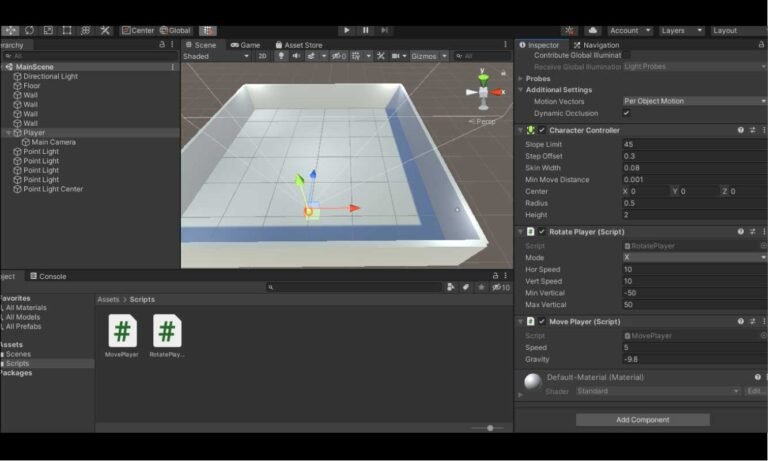Toggle Global handle rotation button
This screenshot has width=768, height=461.
coord(175,30)
